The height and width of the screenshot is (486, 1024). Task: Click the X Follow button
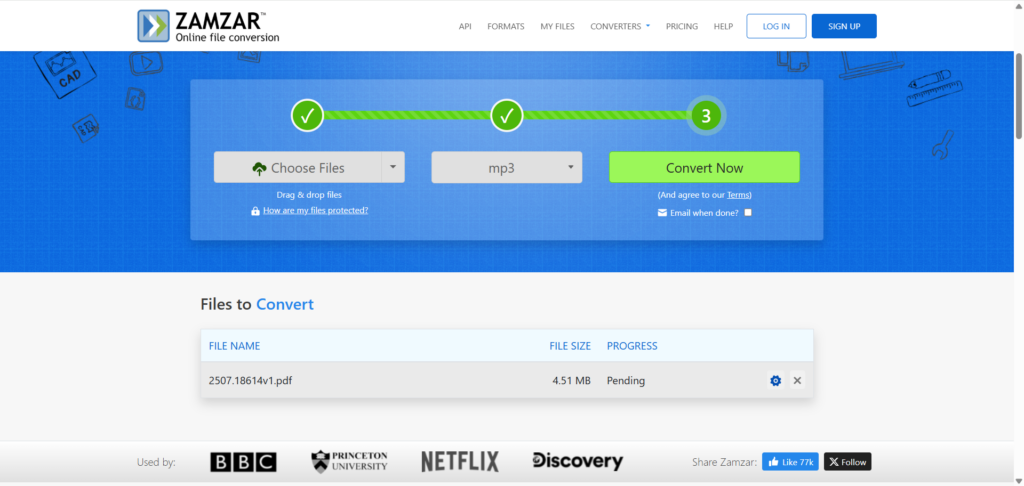(x=848, y=462)
